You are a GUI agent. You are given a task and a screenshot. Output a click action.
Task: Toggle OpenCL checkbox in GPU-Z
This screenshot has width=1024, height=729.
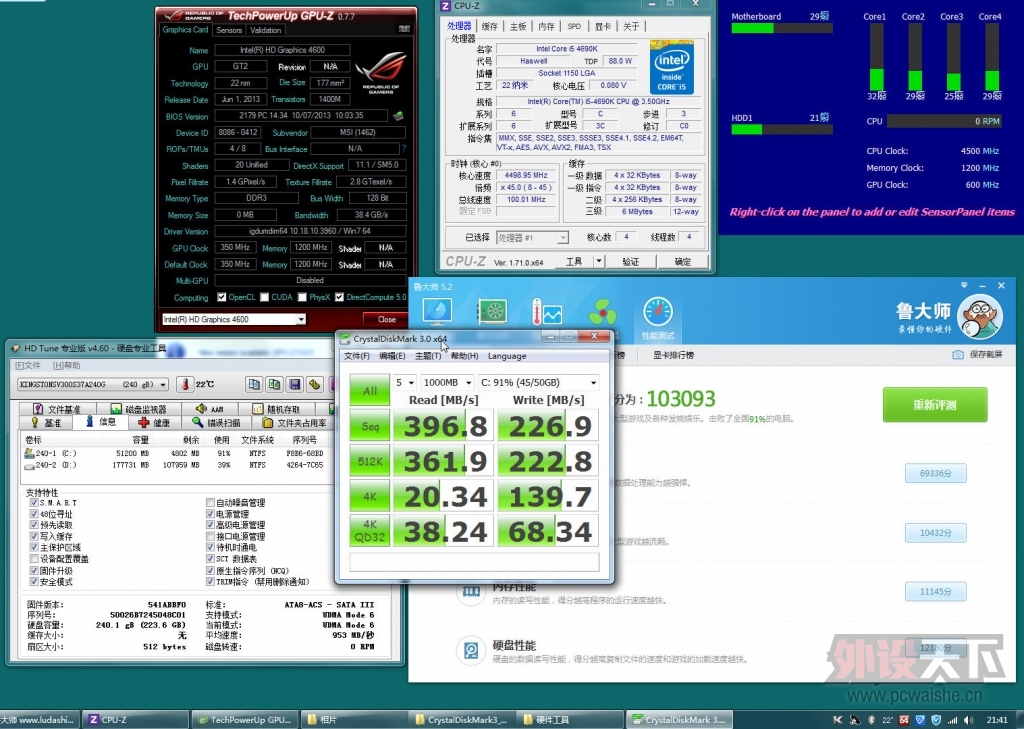pos(221,297)
